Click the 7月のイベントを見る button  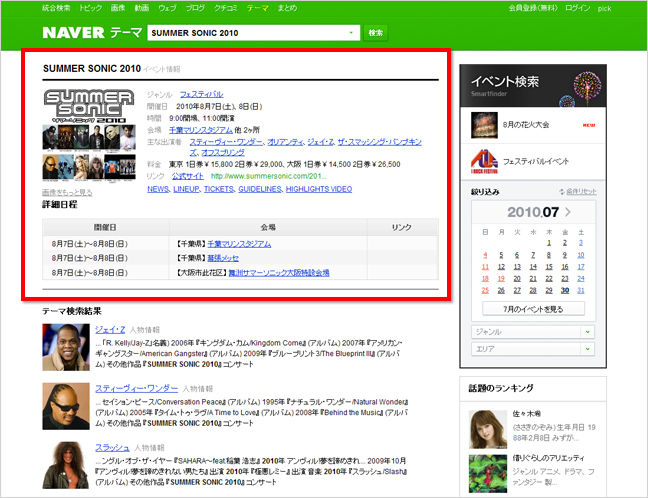point(533,309)
